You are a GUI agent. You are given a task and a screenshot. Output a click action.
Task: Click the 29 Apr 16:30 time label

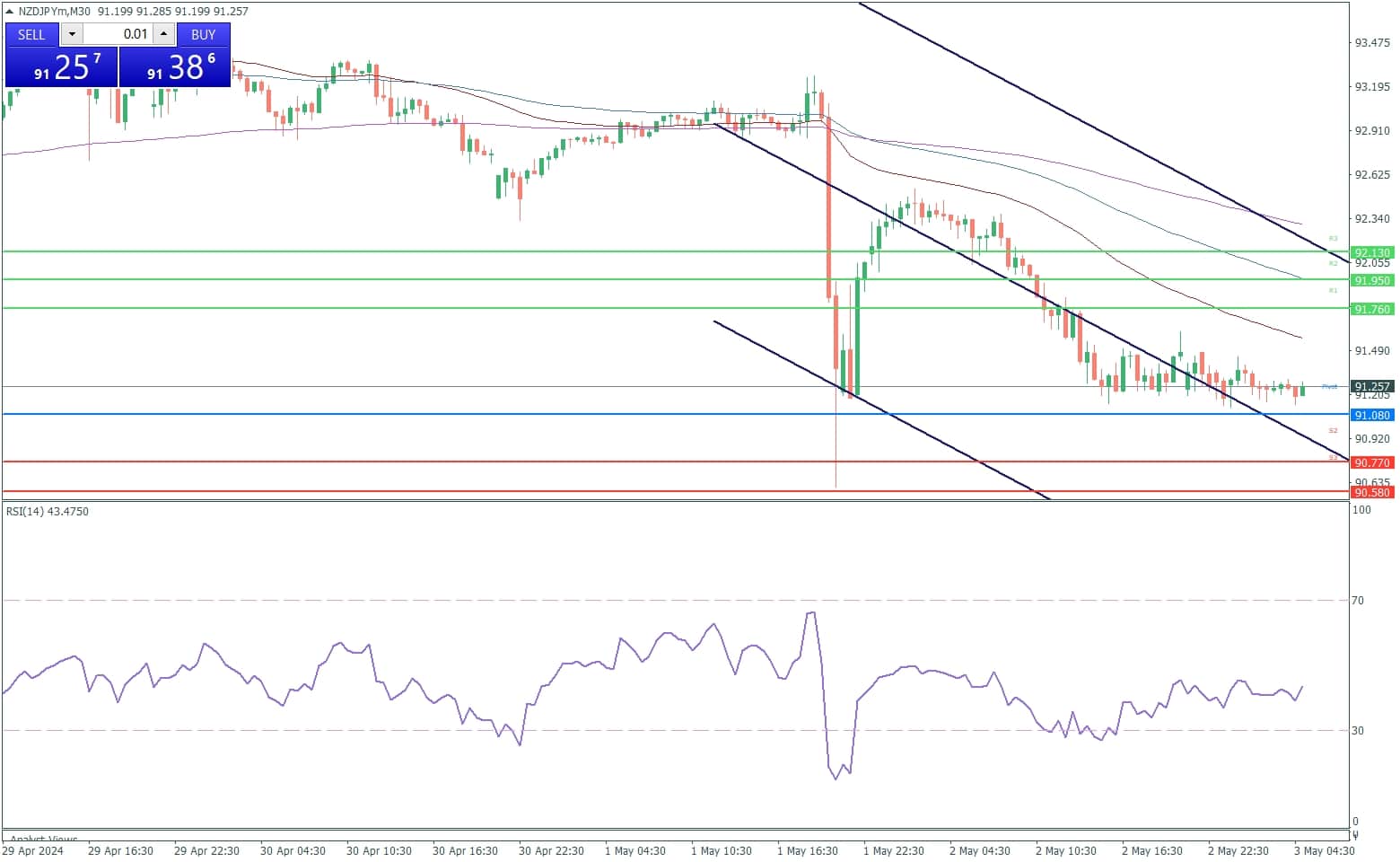pos(120,851)
